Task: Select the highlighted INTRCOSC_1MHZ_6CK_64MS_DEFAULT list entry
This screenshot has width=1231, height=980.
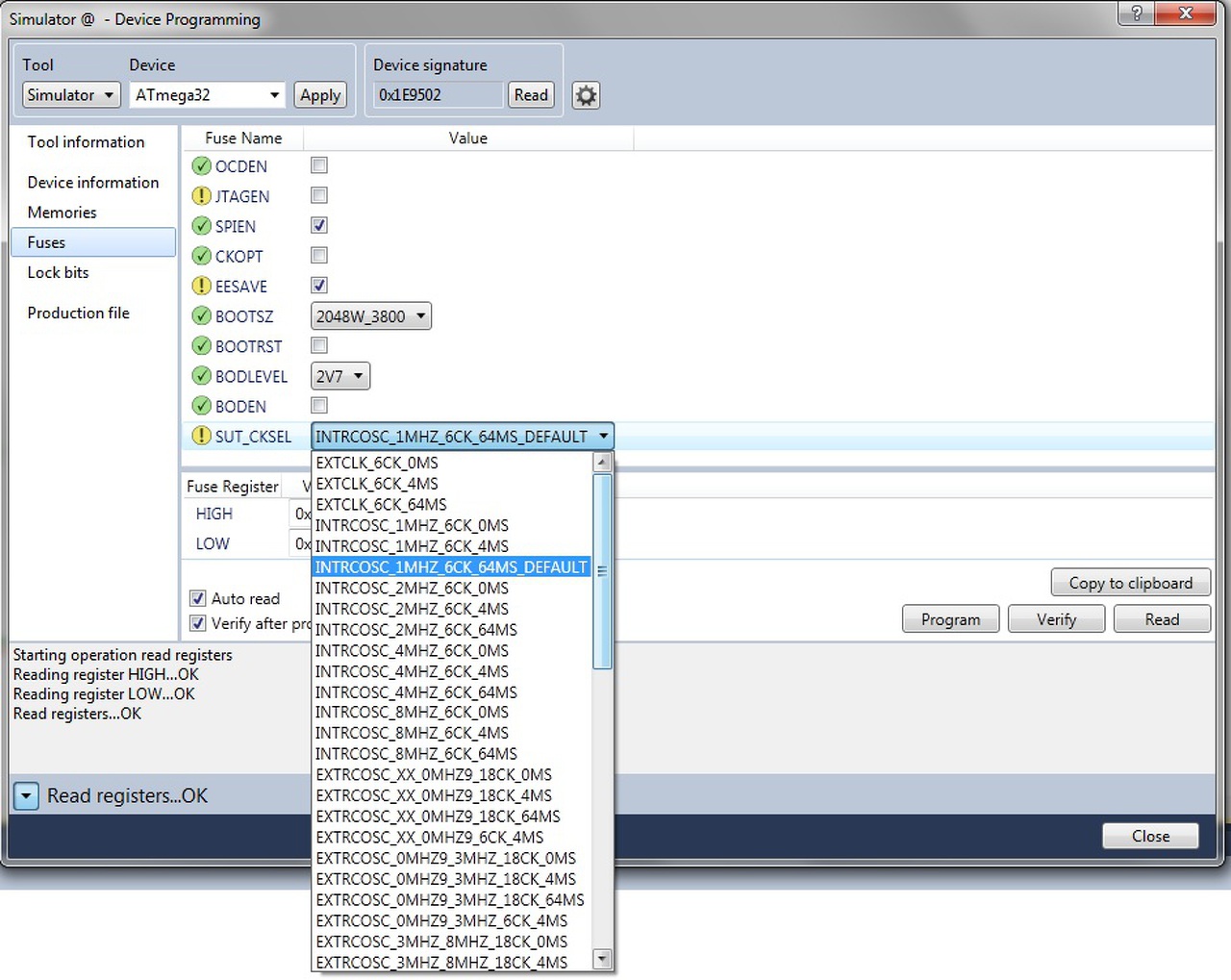Action: [x=451, y=567]
